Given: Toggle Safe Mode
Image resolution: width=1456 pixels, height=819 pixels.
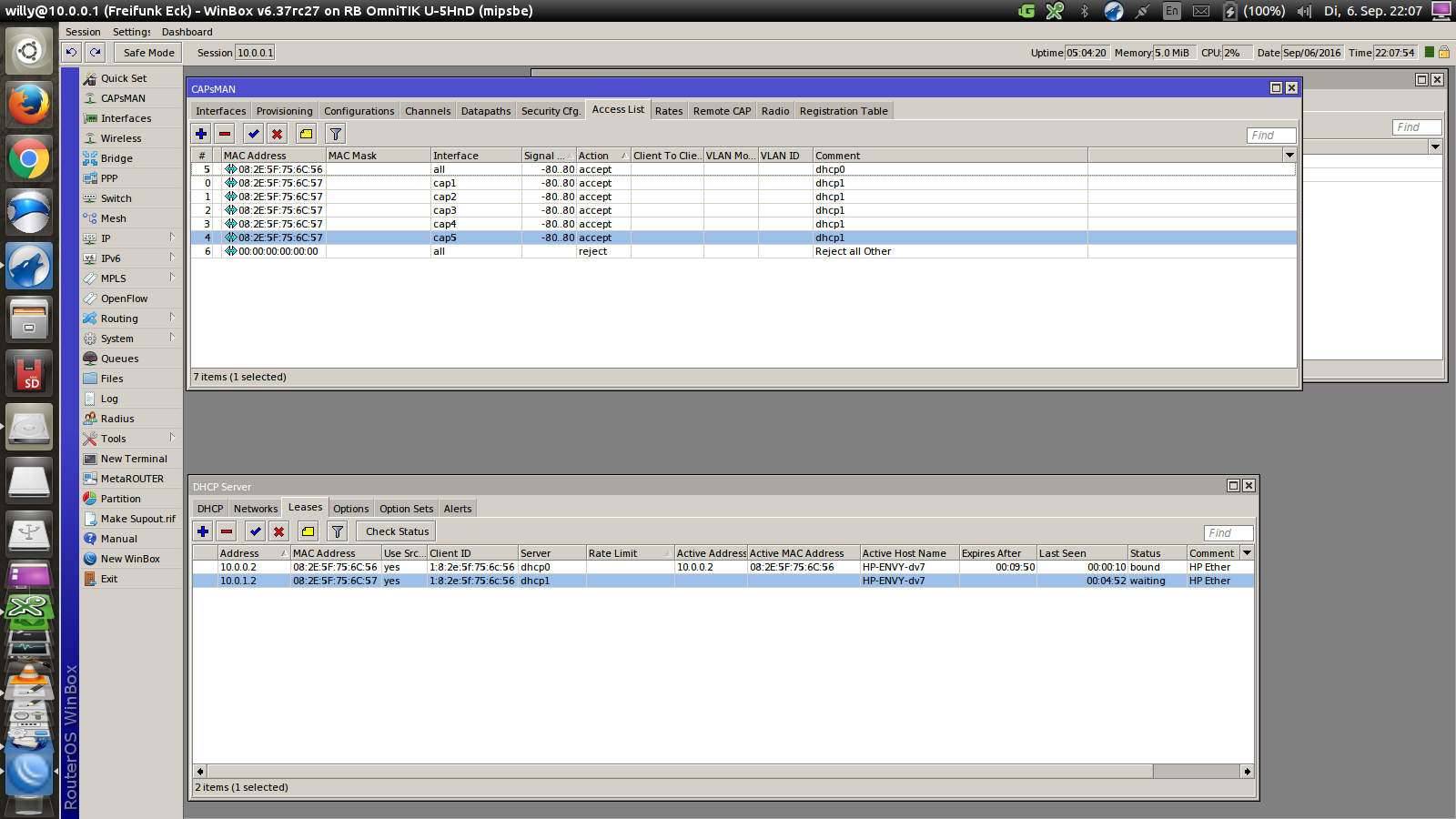Looking at the screenshot, I should point(149,53).
